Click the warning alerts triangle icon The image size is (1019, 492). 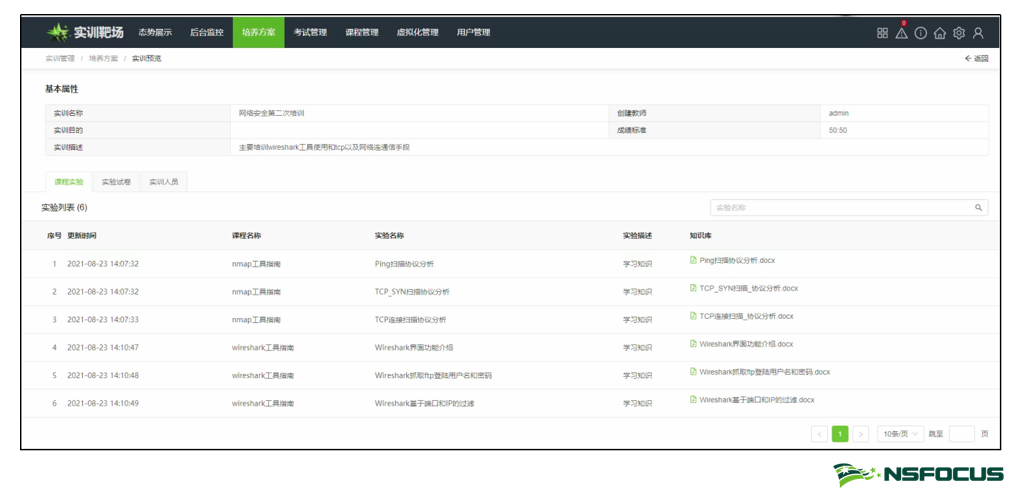pyautogui.click(x=901, y=33)
